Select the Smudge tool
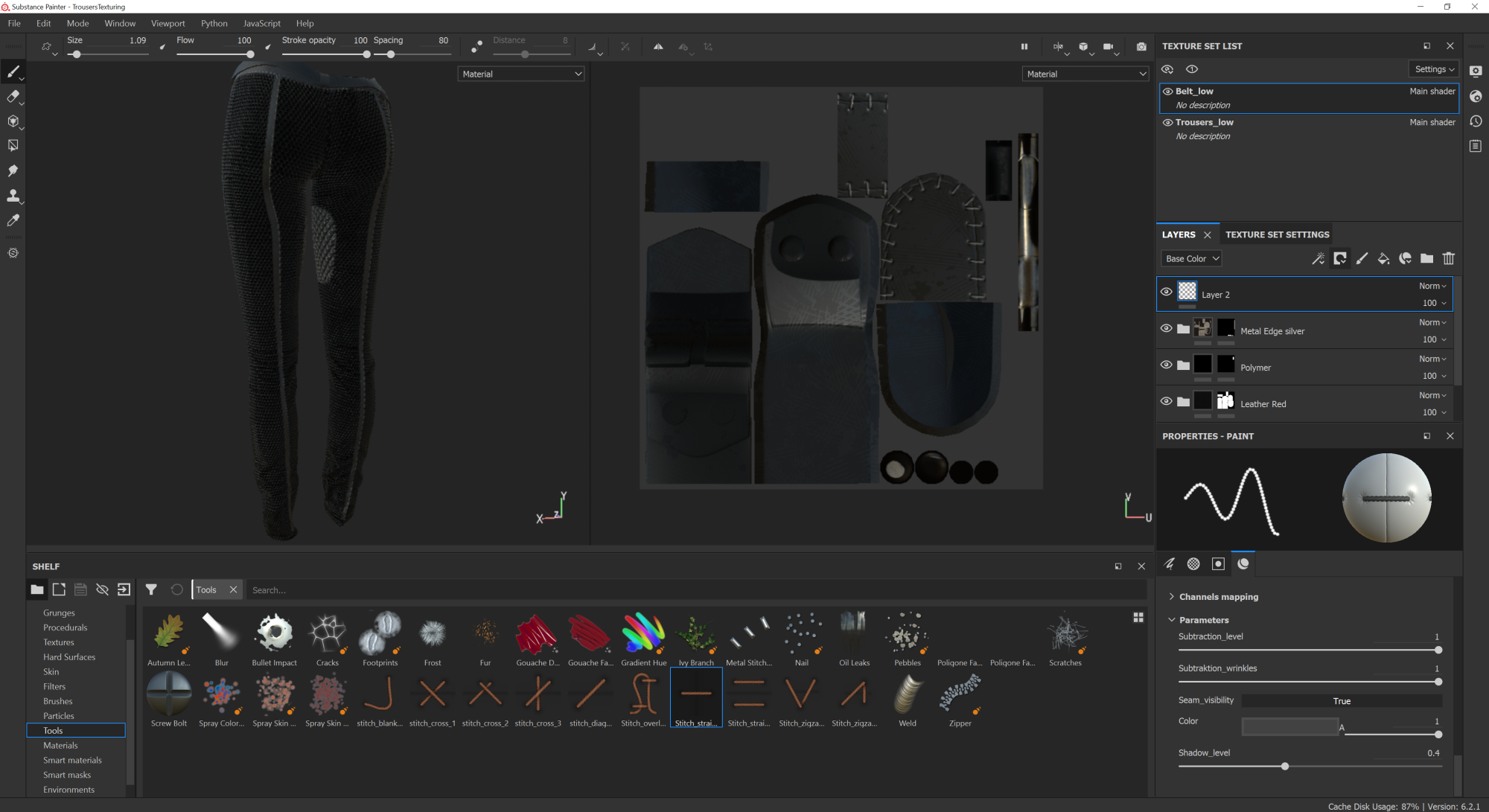The width and height of the screenshot is (1489, 812). 13,170
